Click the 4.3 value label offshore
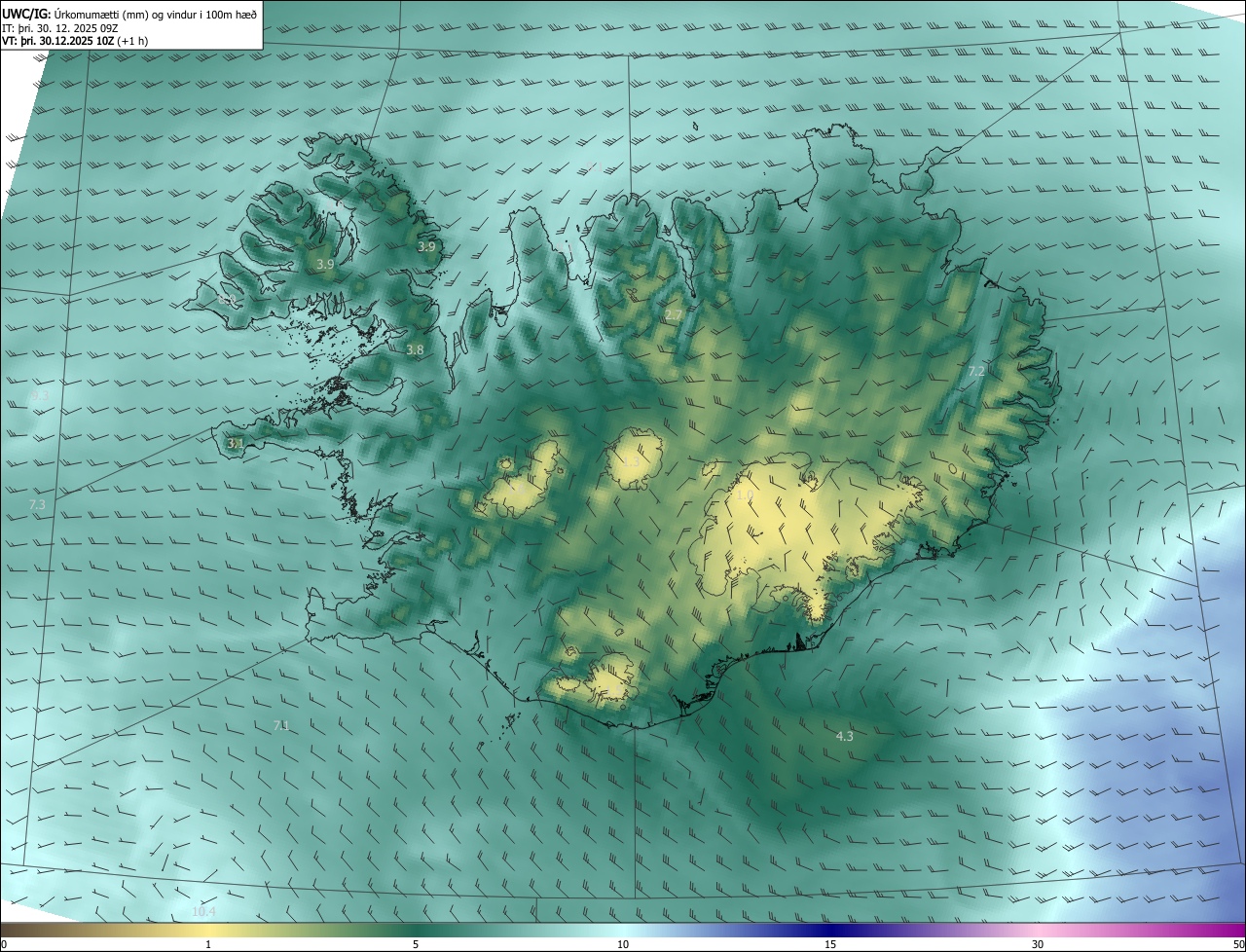 click(x=844, y=736)
